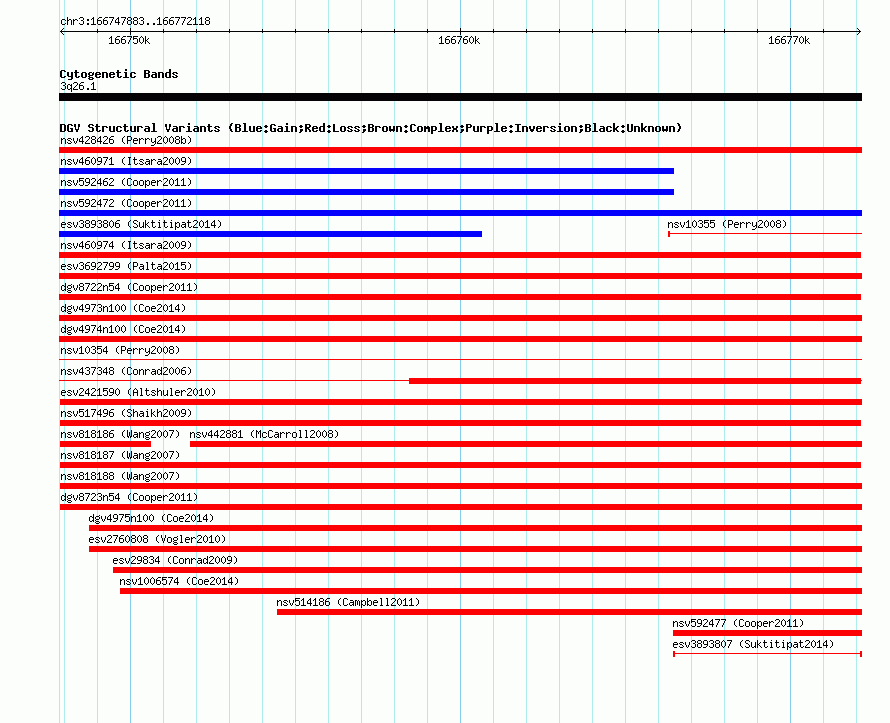This screenshot has width=890, height=723.
Task: Click the dgv4973n100 (Coe2014) label
Action: (x=123, y=308)
